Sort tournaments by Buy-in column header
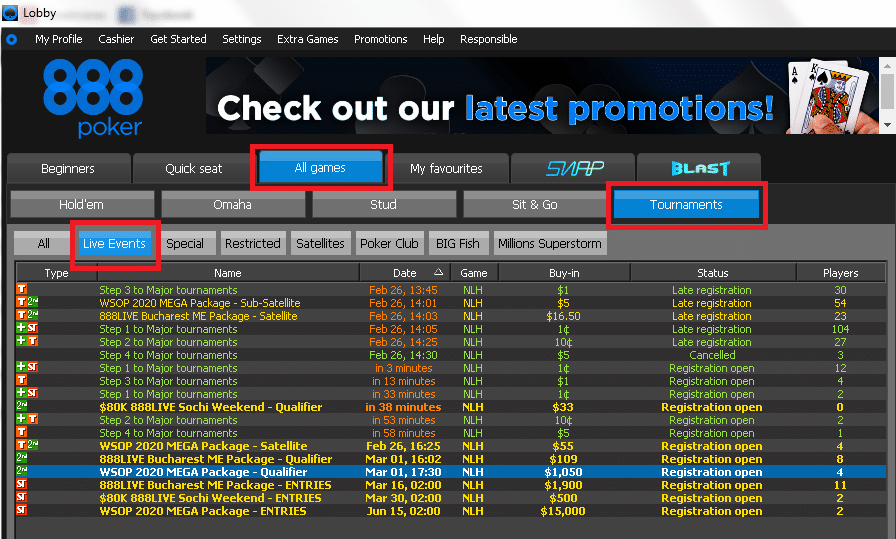Image resolution: width=896 pixels, height=539 pixels. (x=564, y=273)
